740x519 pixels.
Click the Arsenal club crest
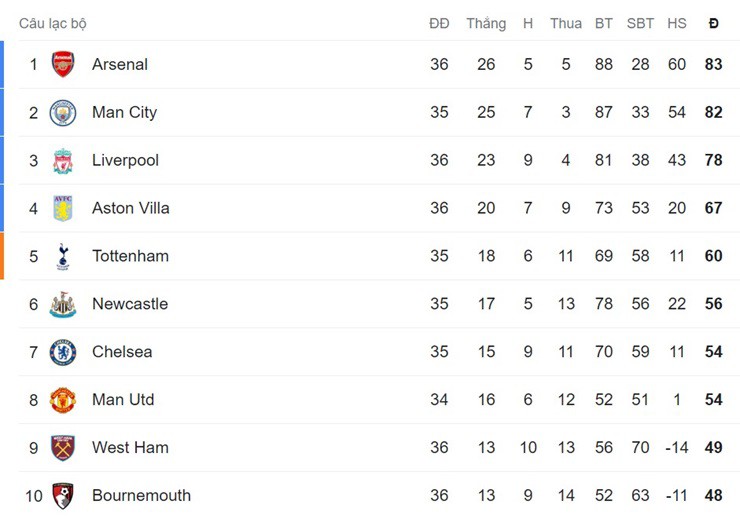pyautogui.click(x=63, y=64)
